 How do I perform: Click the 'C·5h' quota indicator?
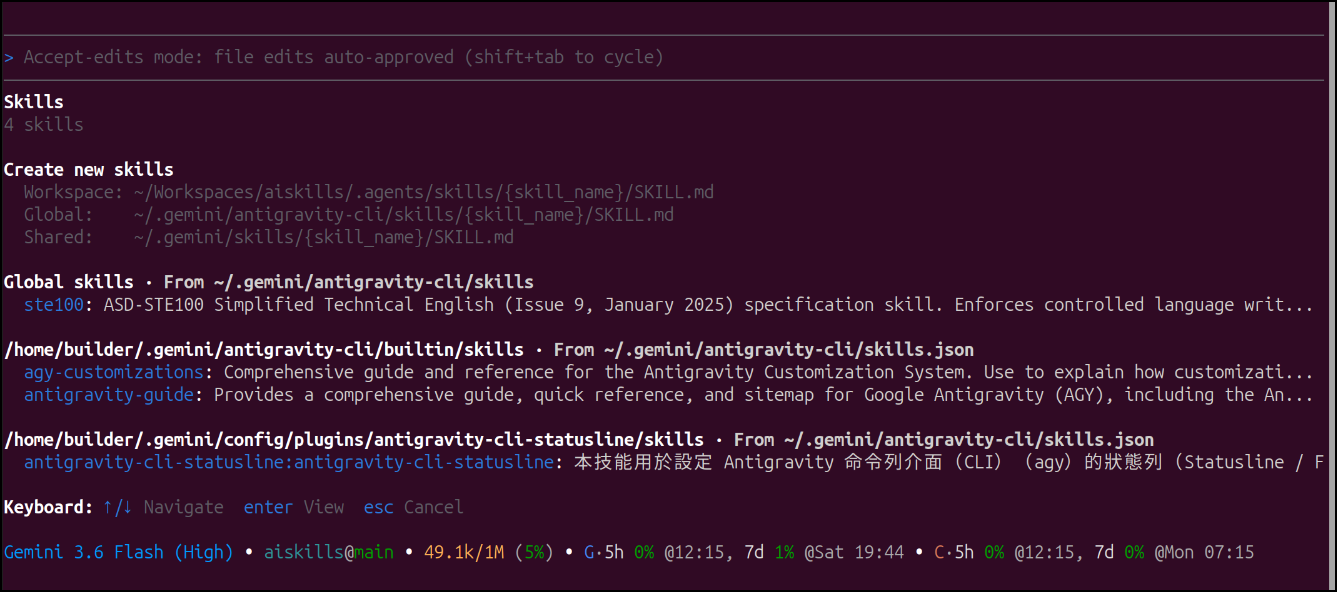pyautogui.click(x=954, y=552)
